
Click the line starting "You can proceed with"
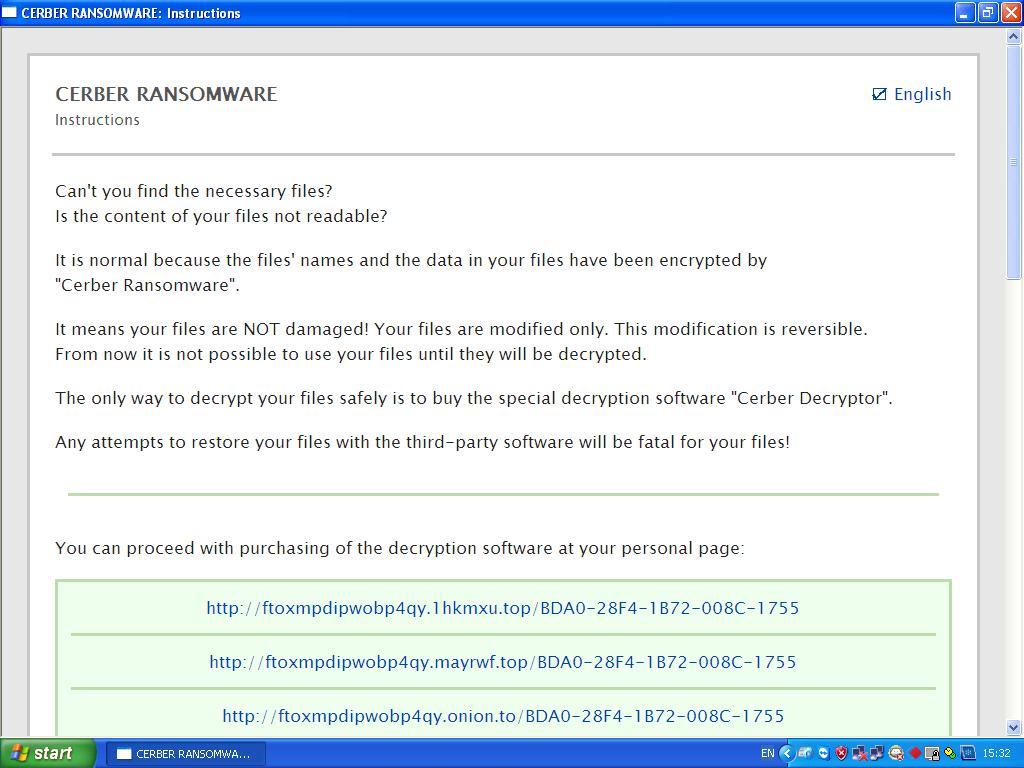tap(400, 548)
